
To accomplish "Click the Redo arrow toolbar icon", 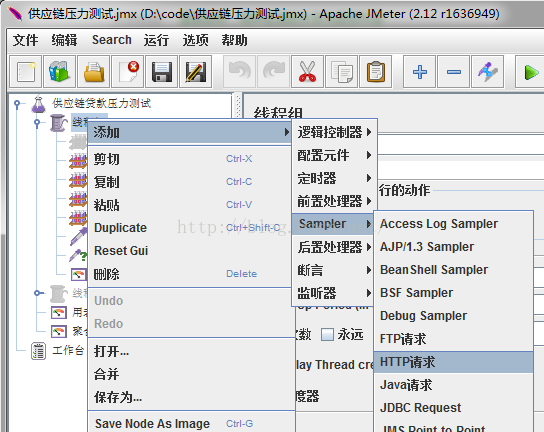I will [274, 72].
